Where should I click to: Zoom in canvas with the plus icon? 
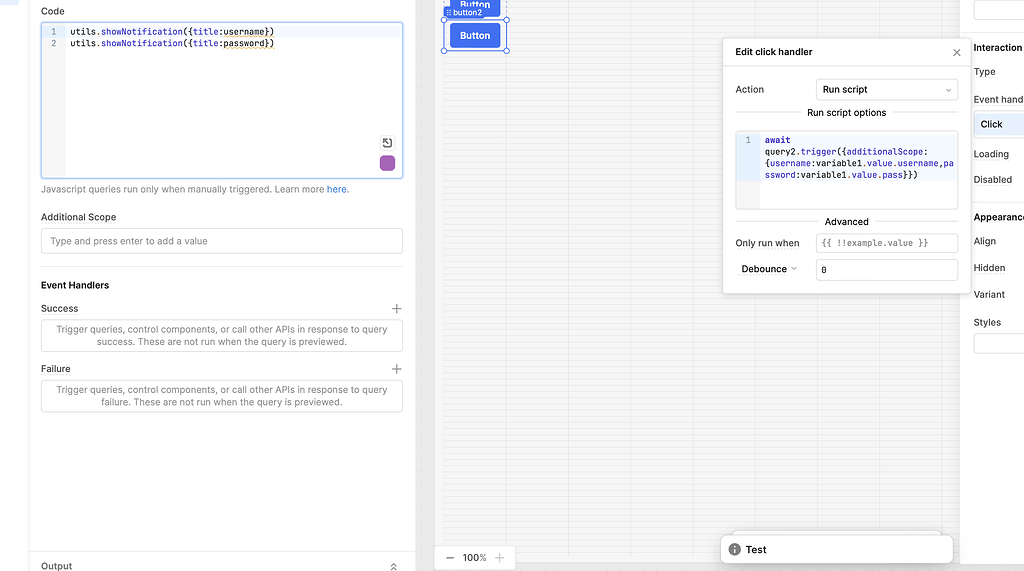(499, 558)
